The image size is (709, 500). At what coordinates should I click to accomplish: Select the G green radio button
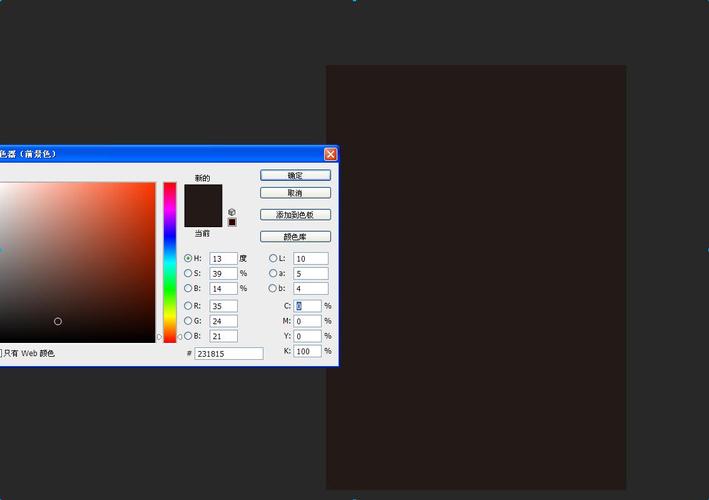pyautogui.click(x=188, y=321)
